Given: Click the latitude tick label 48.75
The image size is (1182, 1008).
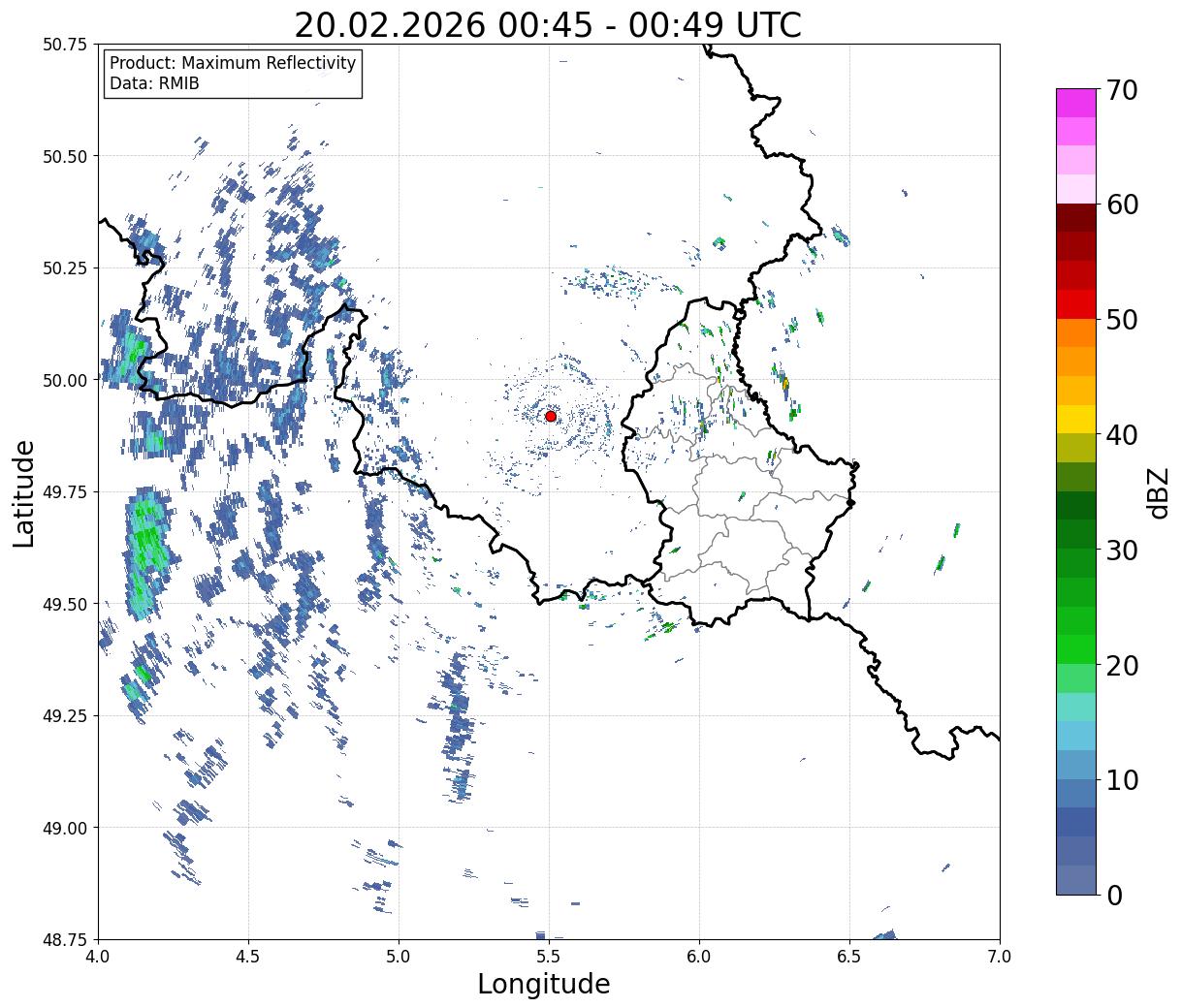Looking at the screenshot, I should [65, 939].
